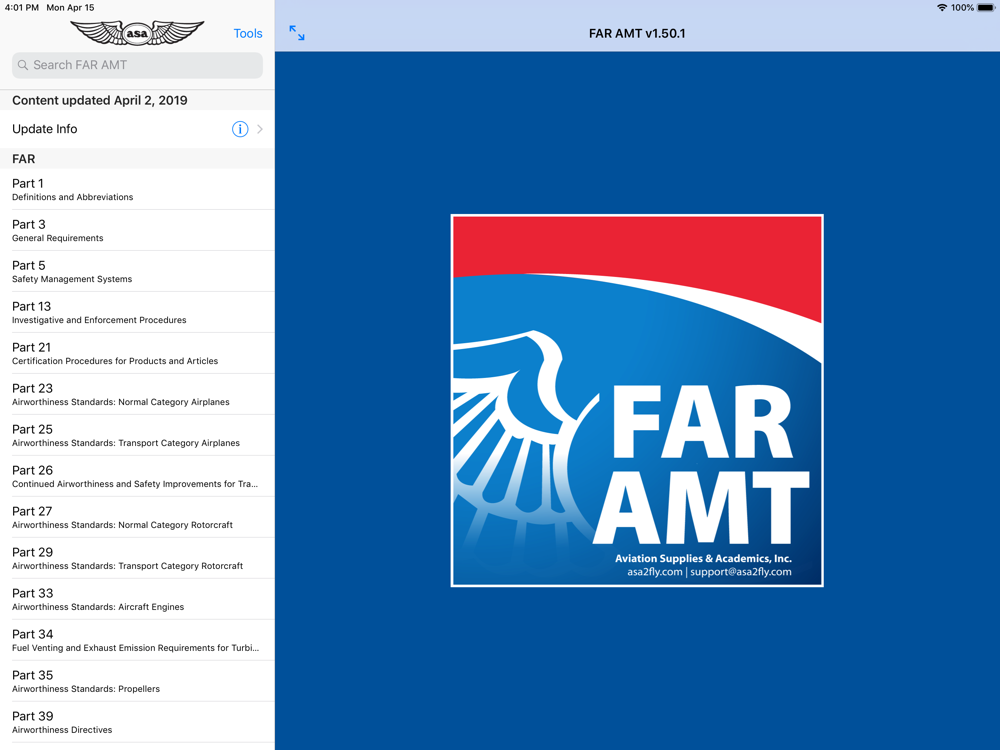1000x750 pixels.
Task: Open the Update Info row
Action: pos(137,129)
